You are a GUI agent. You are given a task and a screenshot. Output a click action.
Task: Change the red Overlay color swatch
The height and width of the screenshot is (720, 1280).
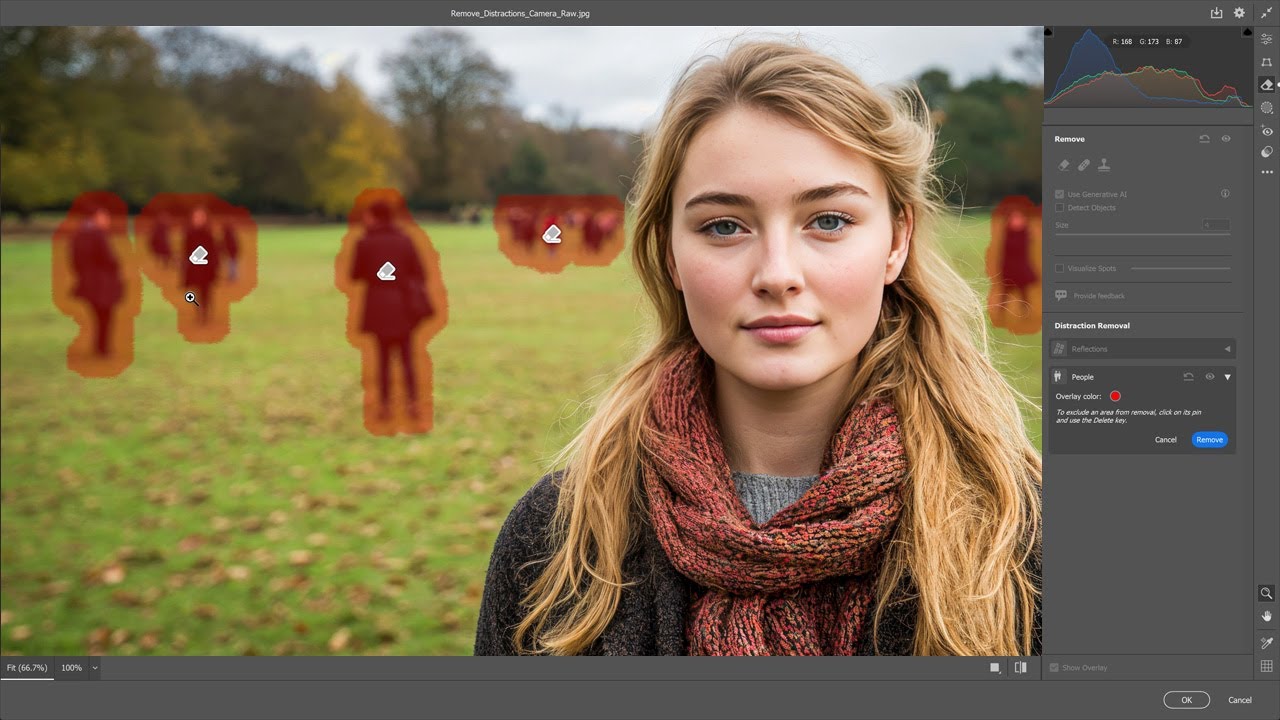pos(1115,396)
